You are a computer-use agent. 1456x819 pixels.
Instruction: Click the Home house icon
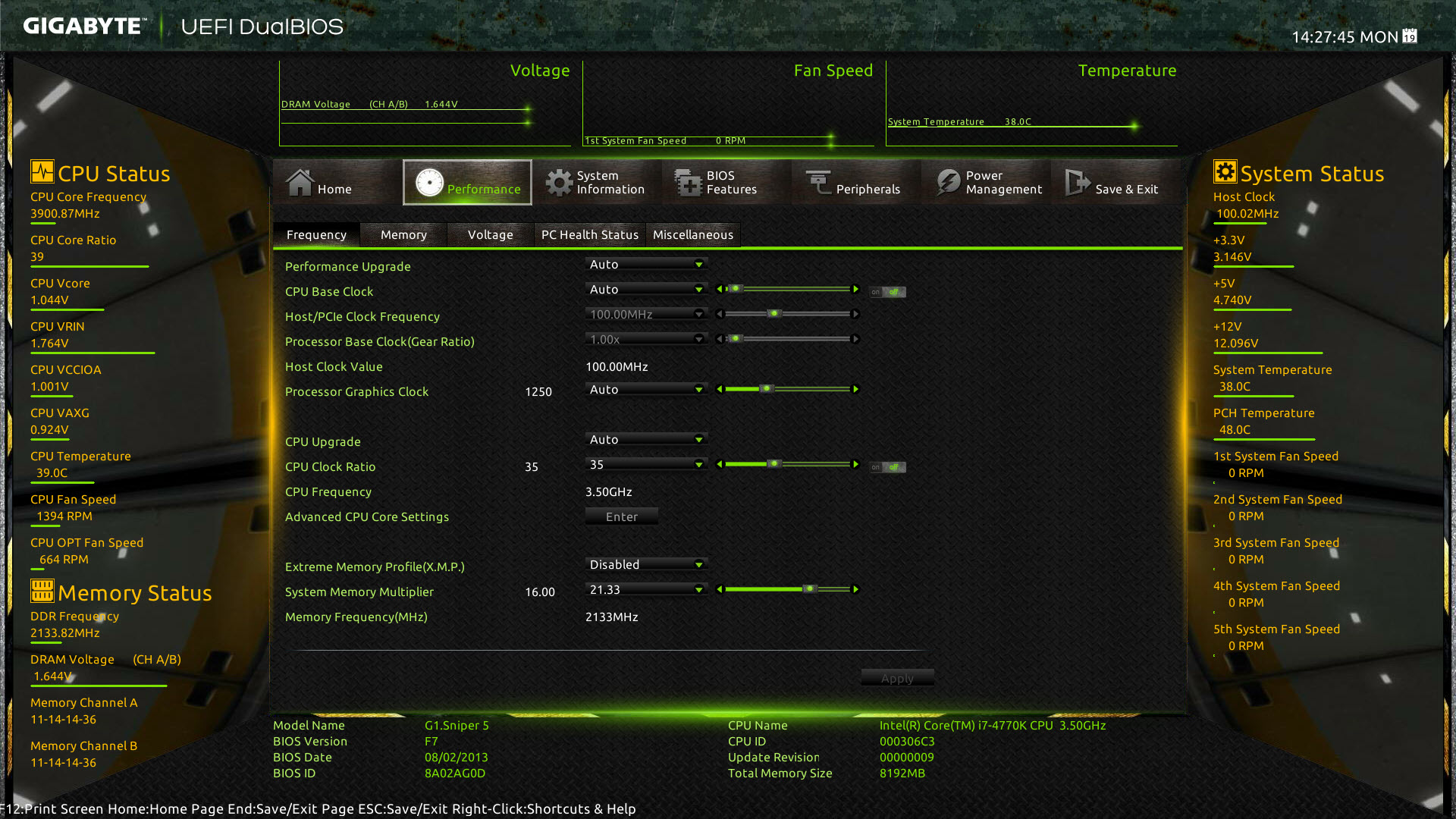[300, 182]
